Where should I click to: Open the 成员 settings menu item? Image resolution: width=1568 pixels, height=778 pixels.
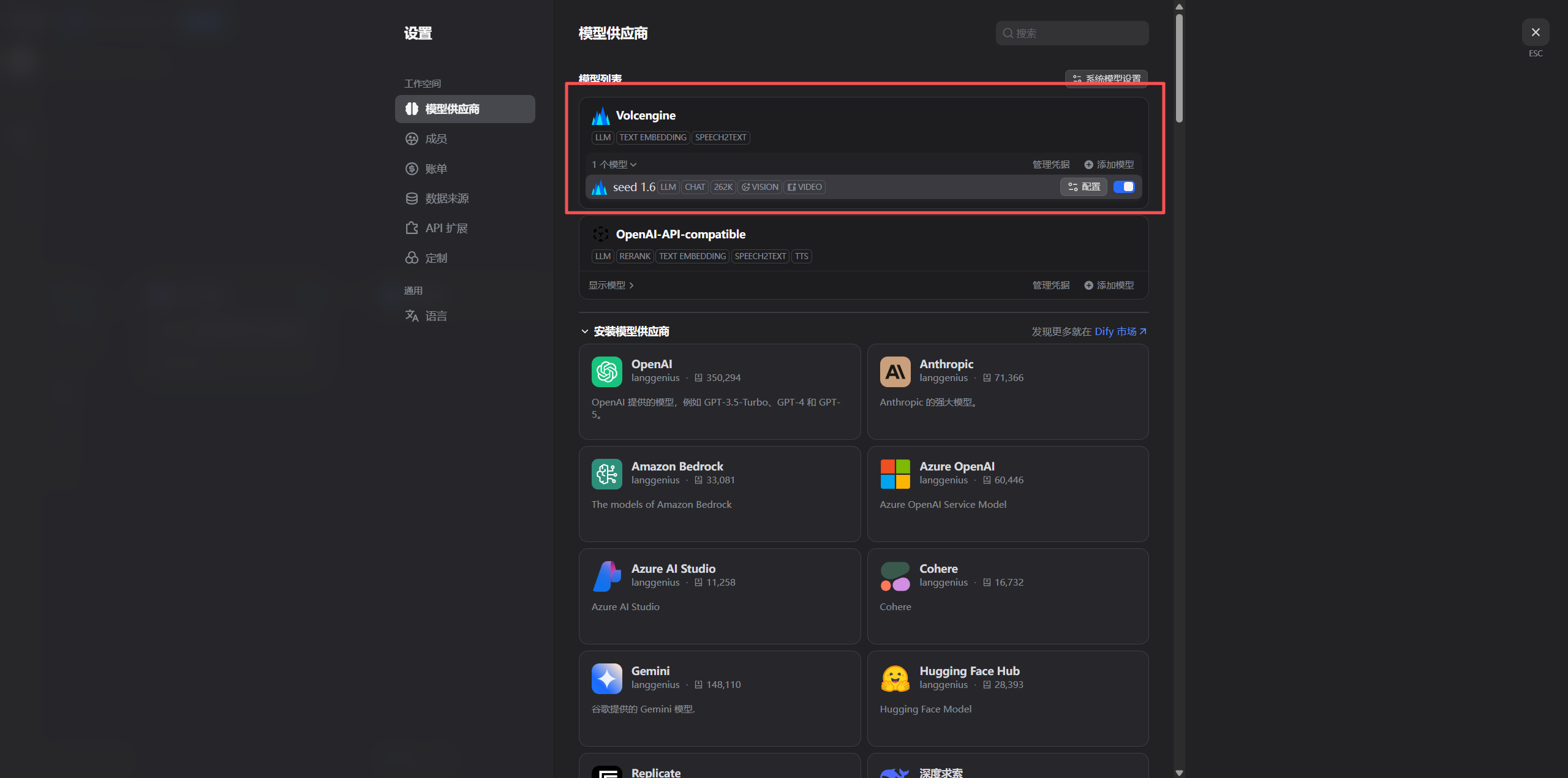435,138
